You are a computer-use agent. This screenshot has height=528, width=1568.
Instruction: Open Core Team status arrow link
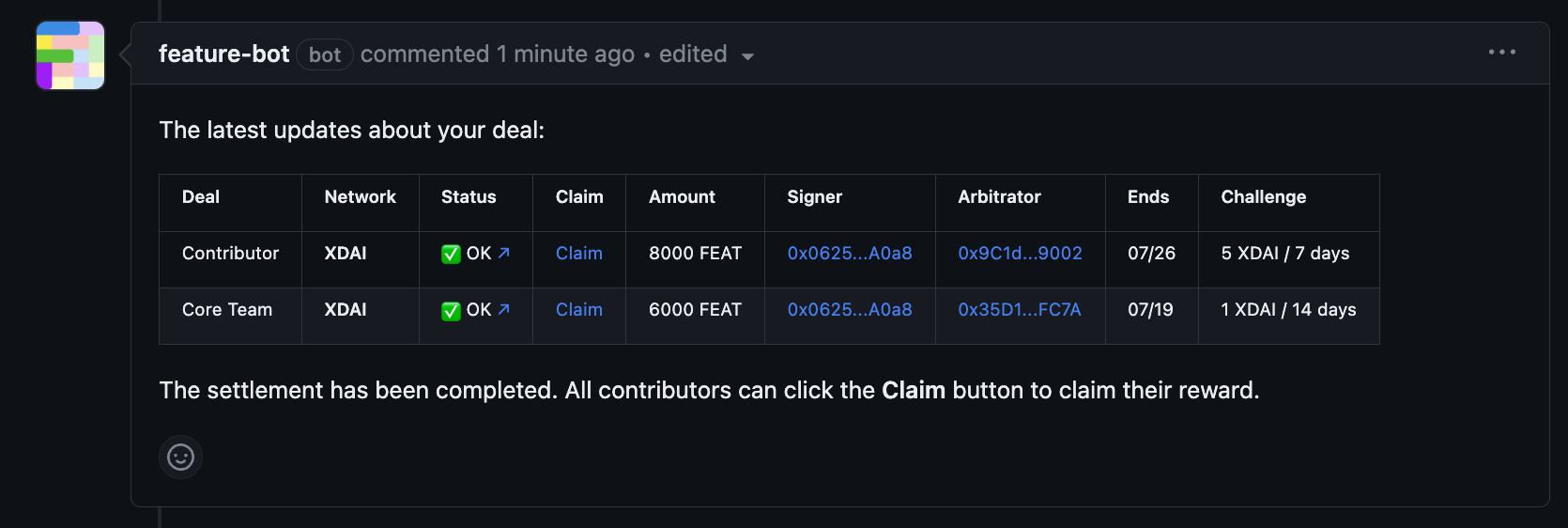503,309
